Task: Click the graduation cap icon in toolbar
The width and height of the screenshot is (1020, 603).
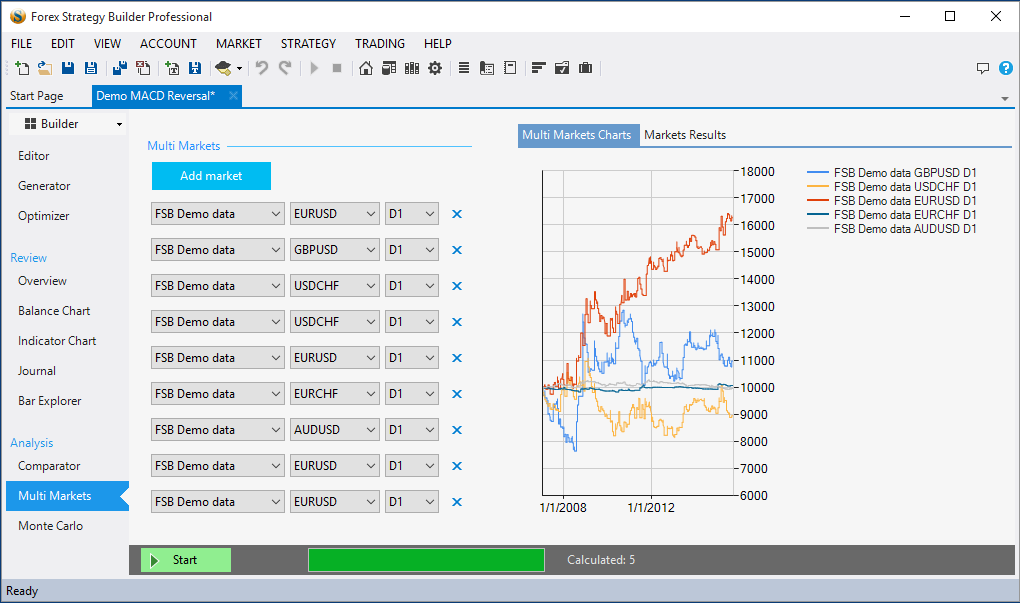Action: tap(223, 68)
